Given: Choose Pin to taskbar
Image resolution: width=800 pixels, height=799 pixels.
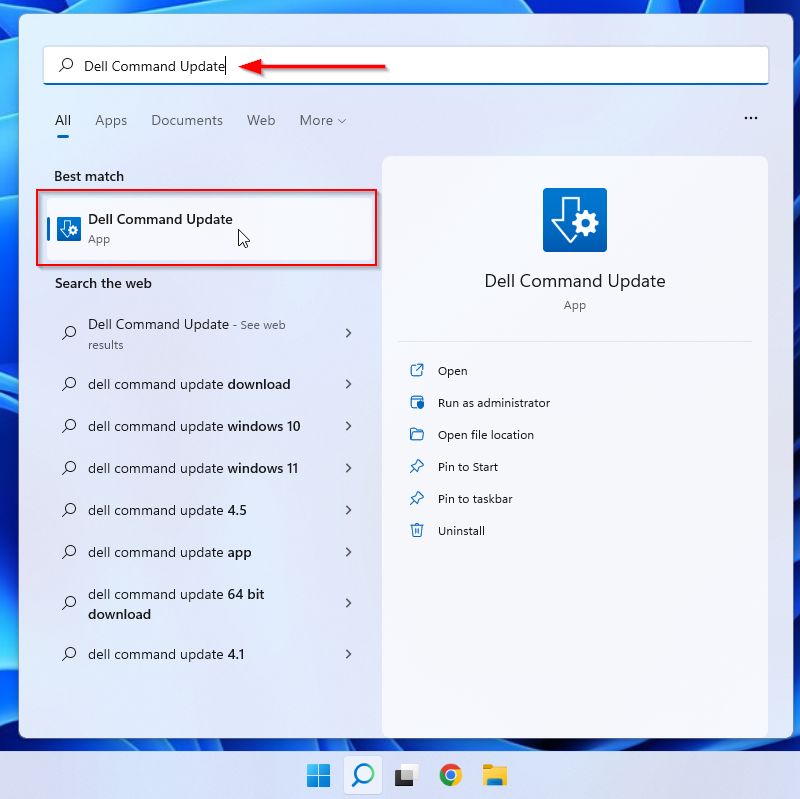Looking at the screenshot, I should point(474,499).
